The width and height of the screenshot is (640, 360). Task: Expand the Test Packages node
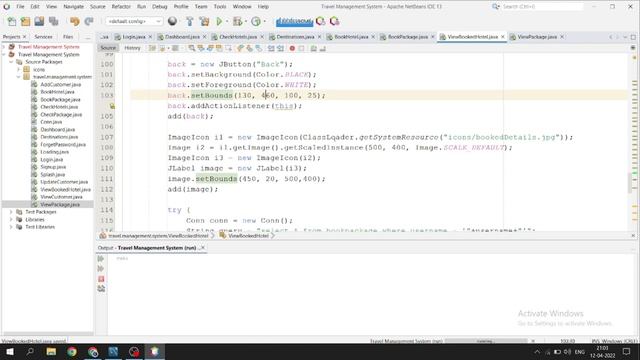coord(11,212)
